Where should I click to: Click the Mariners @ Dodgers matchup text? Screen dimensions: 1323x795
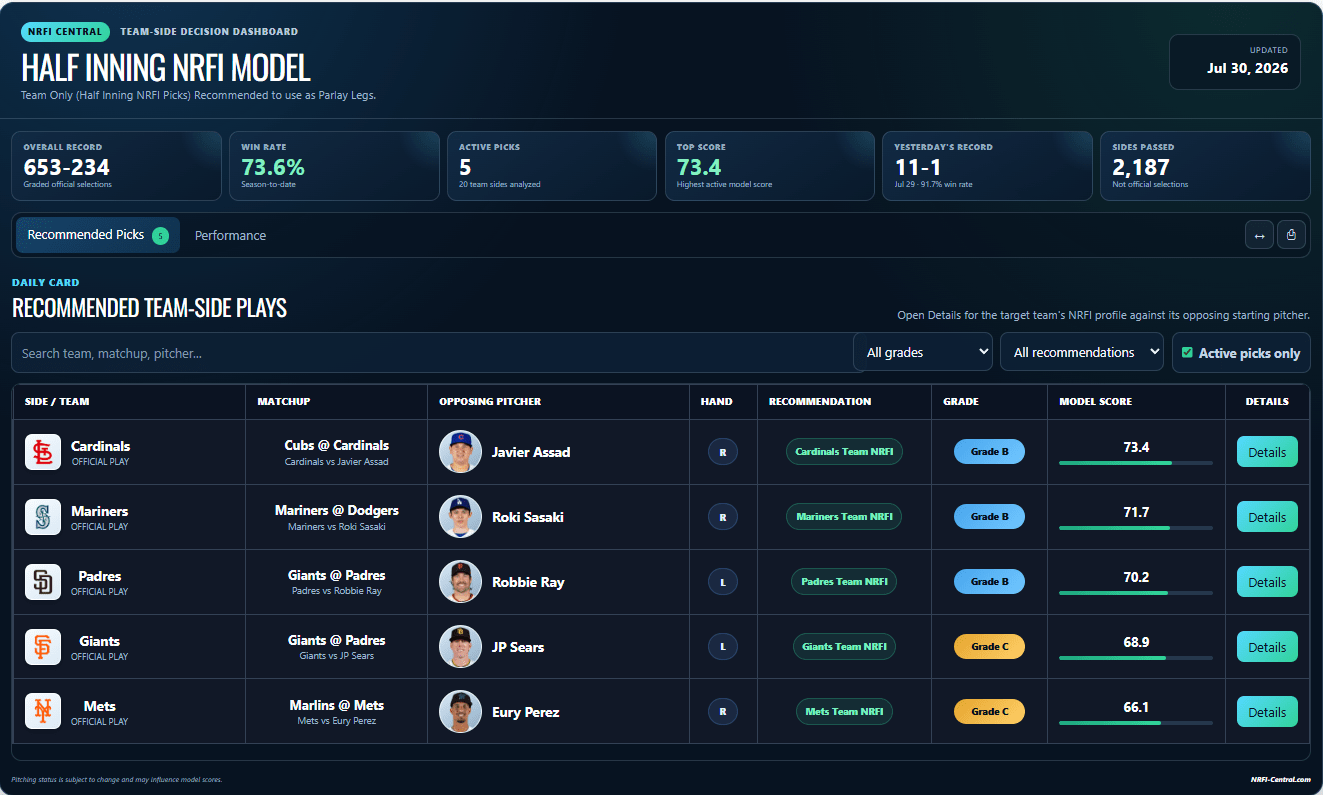click(337, 510)
